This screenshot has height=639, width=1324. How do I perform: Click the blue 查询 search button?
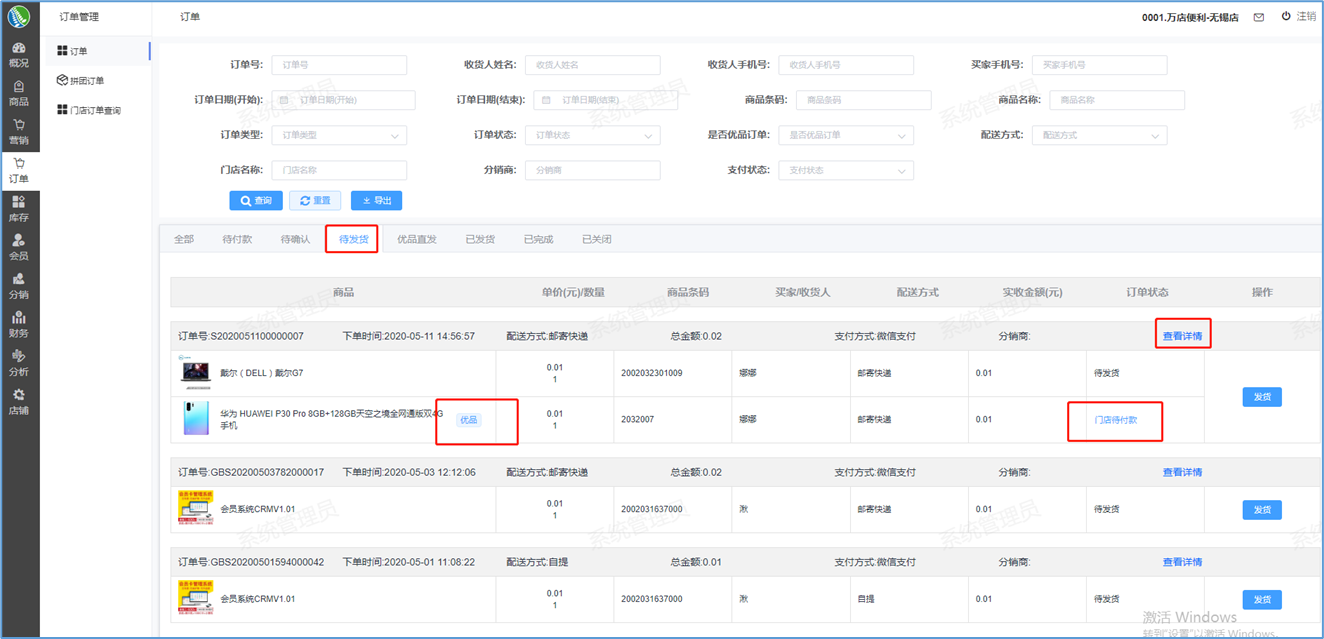[x=256, y=201]
